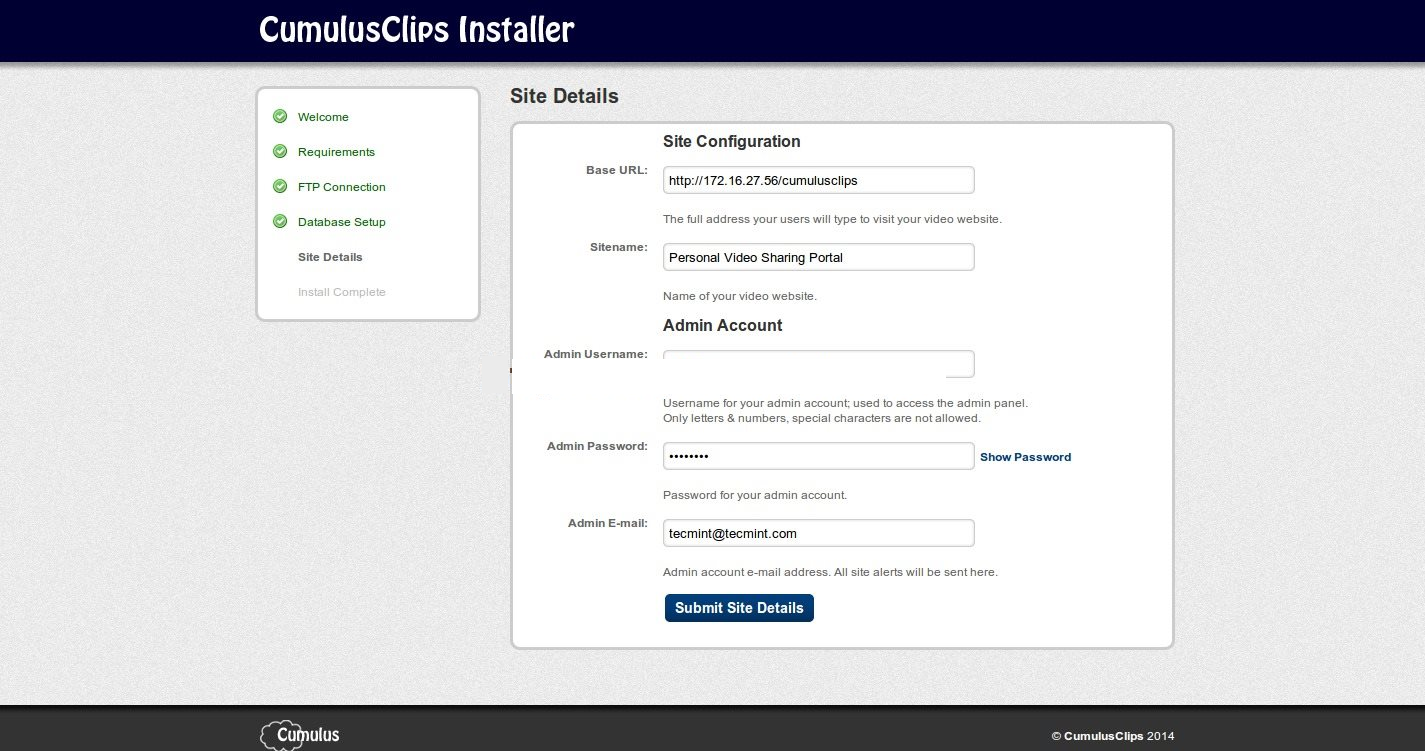Go to the Requirements step
This screenshot has height=751, width=1425.
pyautogui.click(x=336, y=152)
